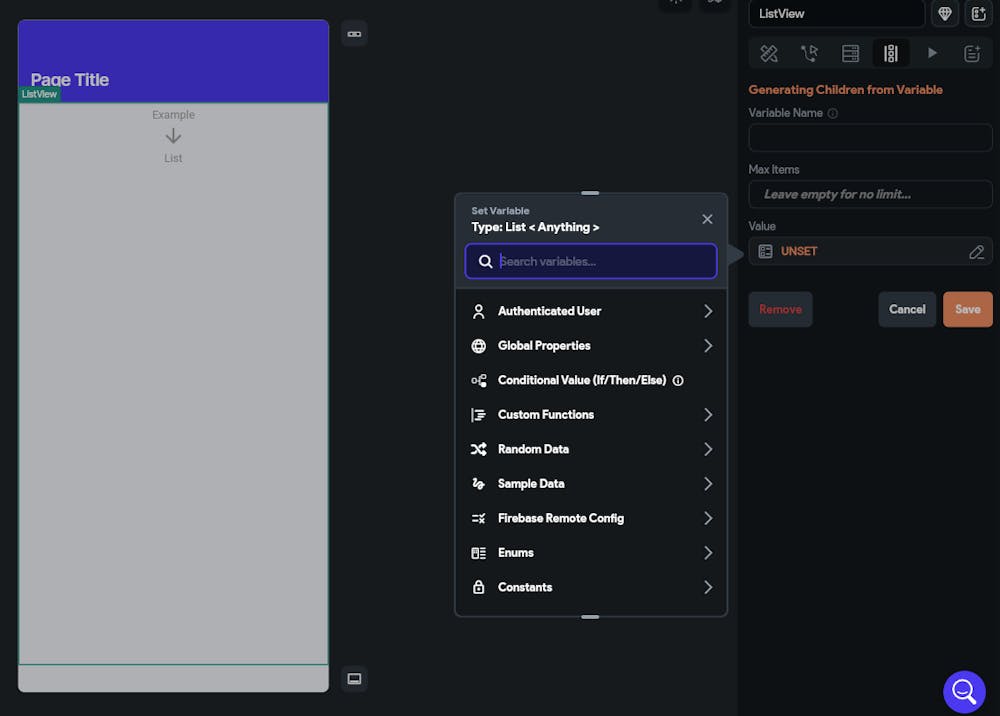Select the Actions tab with cursor icon
The image size is (1000, 716).
tap(809, 53)
